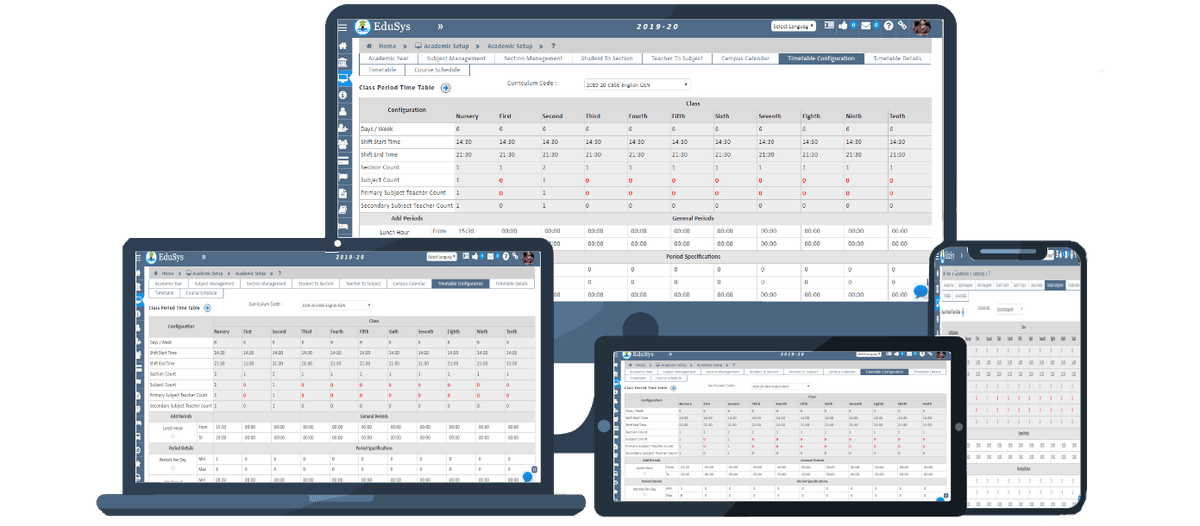The height and width of the screenshot is (526, 1200).
Task: Open the hamburger menu on the desktop monitor
Action: click(343, 26)
